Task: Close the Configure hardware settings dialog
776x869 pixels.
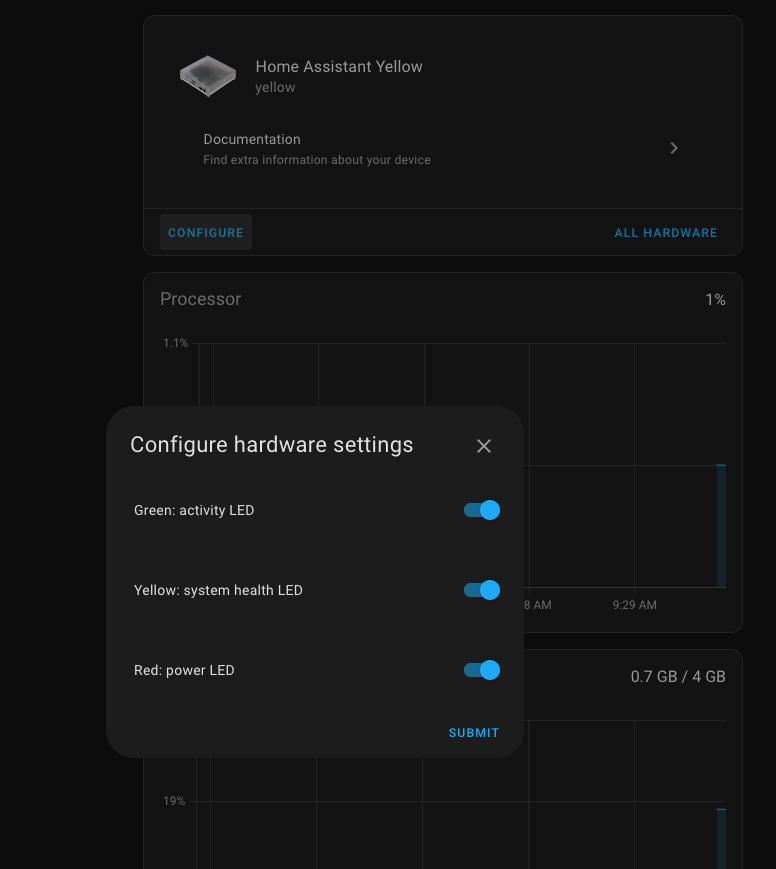Action: (x=483, y=446)
